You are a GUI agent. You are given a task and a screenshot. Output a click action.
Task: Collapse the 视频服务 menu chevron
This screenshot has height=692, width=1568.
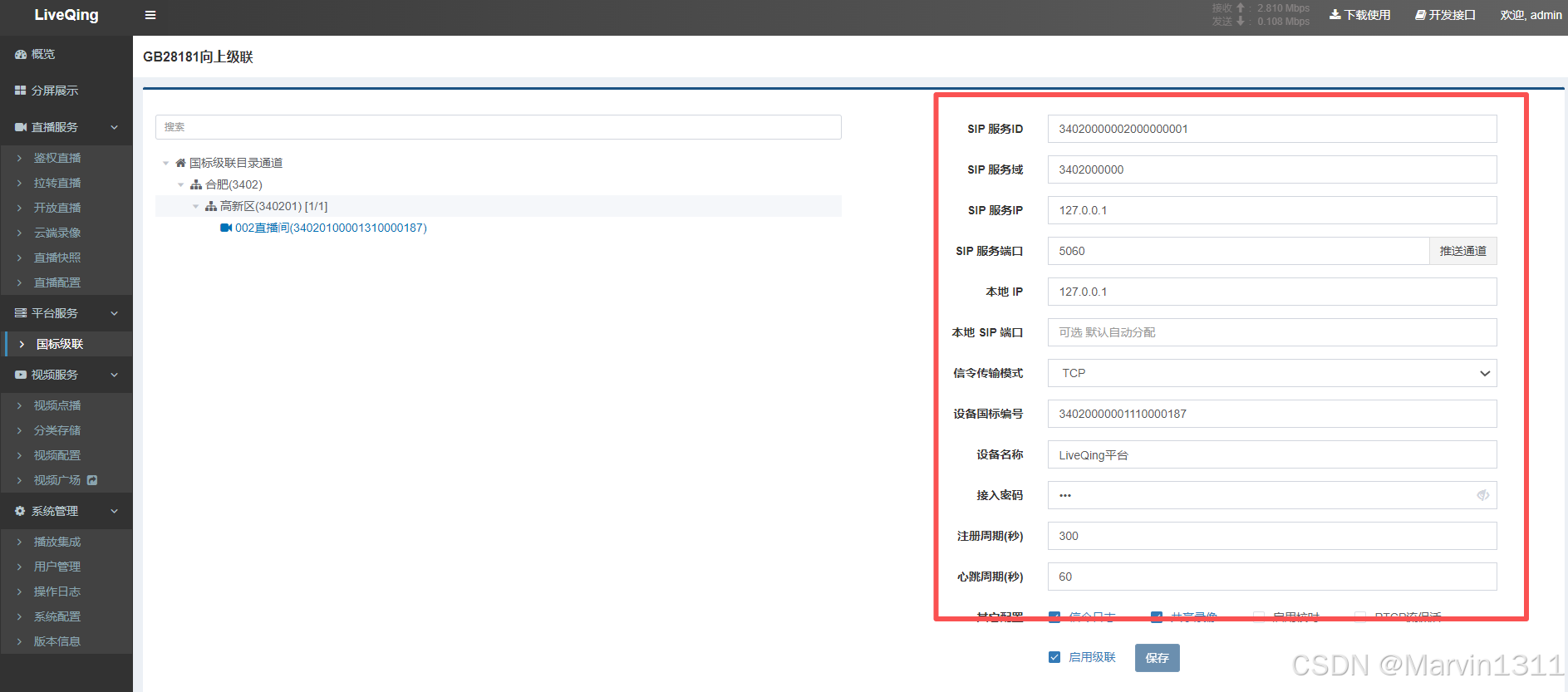pos(115,375)
